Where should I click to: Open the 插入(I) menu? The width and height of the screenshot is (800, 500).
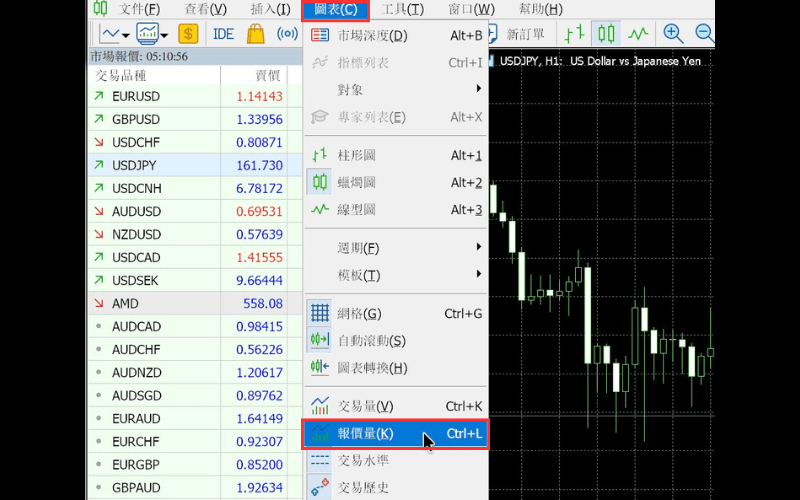coord(270,9)
